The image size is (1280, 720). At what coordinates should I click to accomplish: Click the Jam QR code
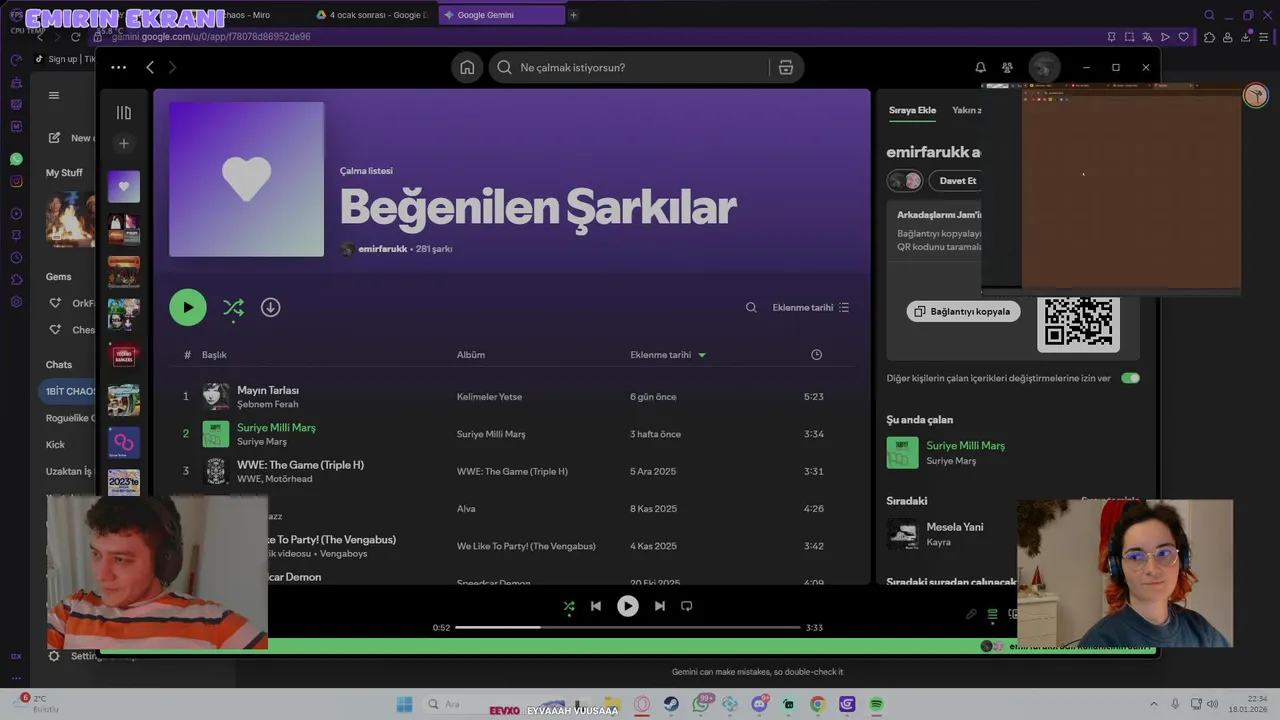(x=1078, y=322)
